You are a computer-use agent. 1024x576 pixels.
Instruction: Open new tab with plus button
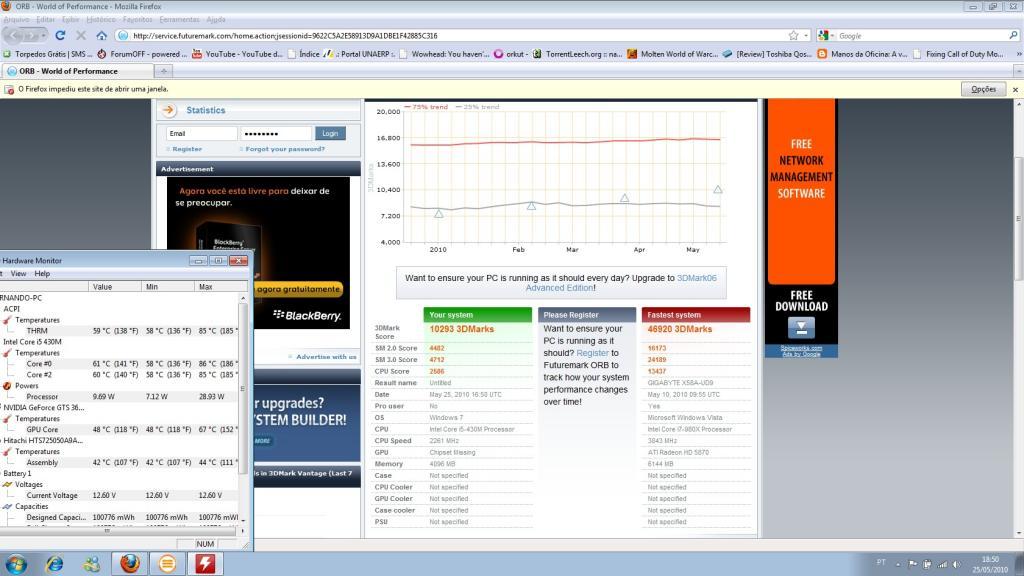point(164,71)
